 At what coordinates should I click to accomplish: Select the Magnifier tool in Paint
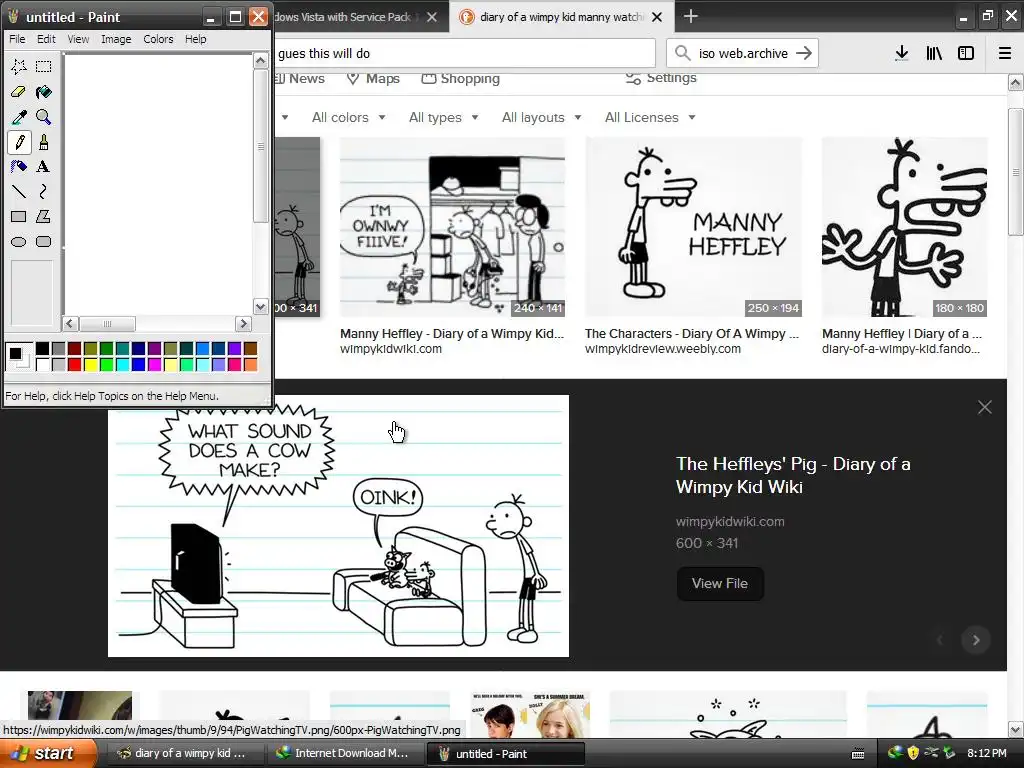[x=44, y=117]
